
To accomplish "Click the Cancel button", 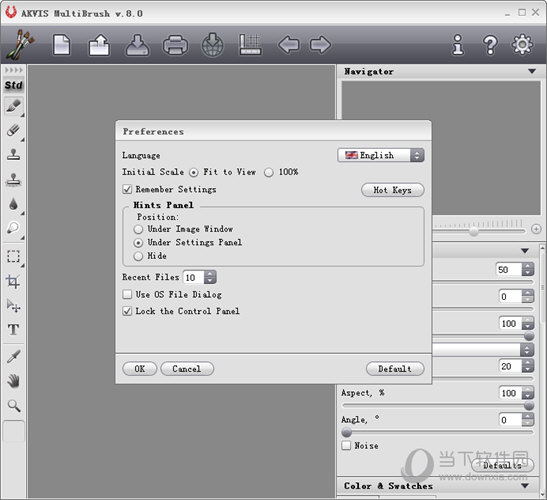I will tap(187, 369).
